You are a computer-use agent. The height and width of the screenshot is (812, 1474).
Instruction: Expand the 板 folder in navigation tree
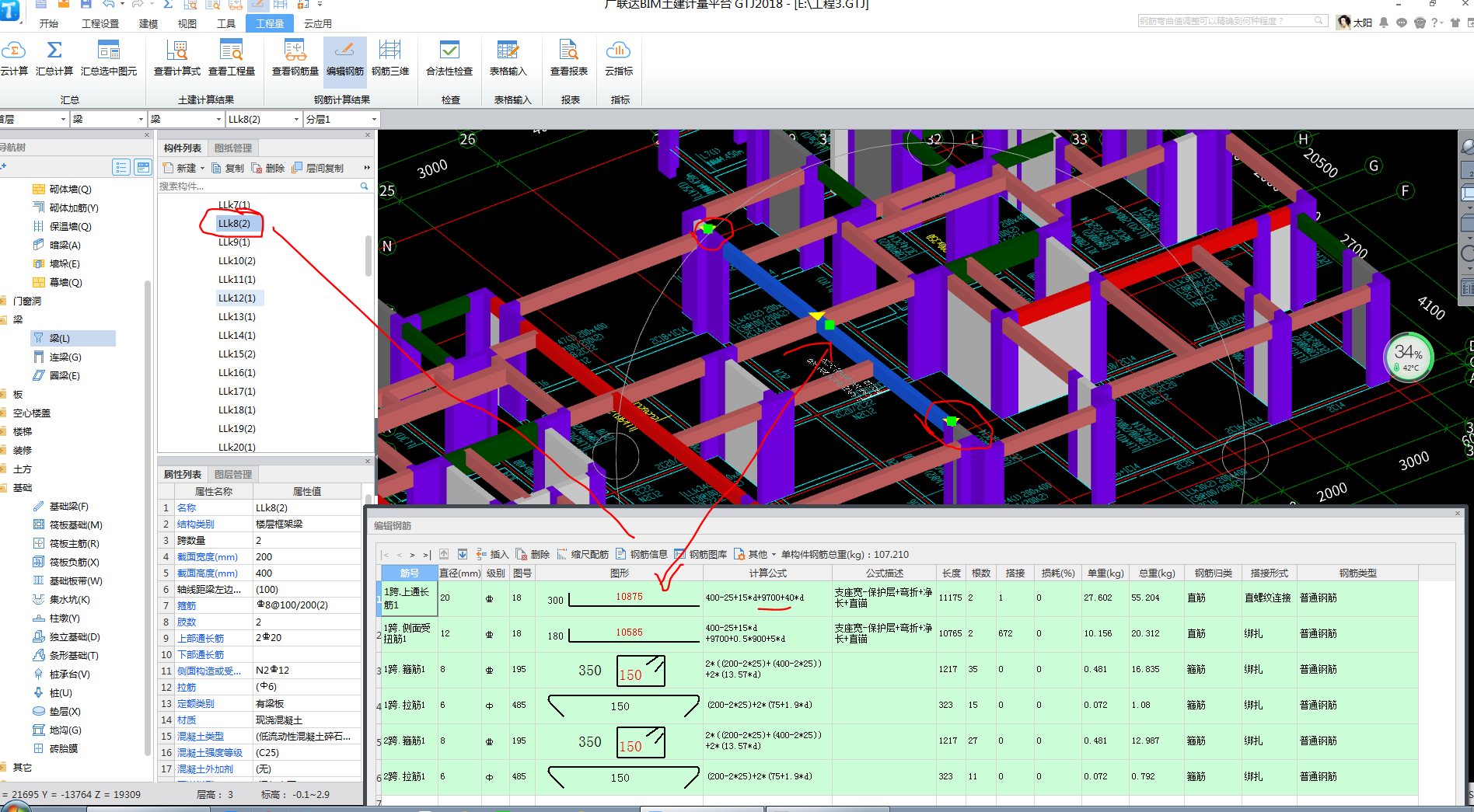pos(3,395)
